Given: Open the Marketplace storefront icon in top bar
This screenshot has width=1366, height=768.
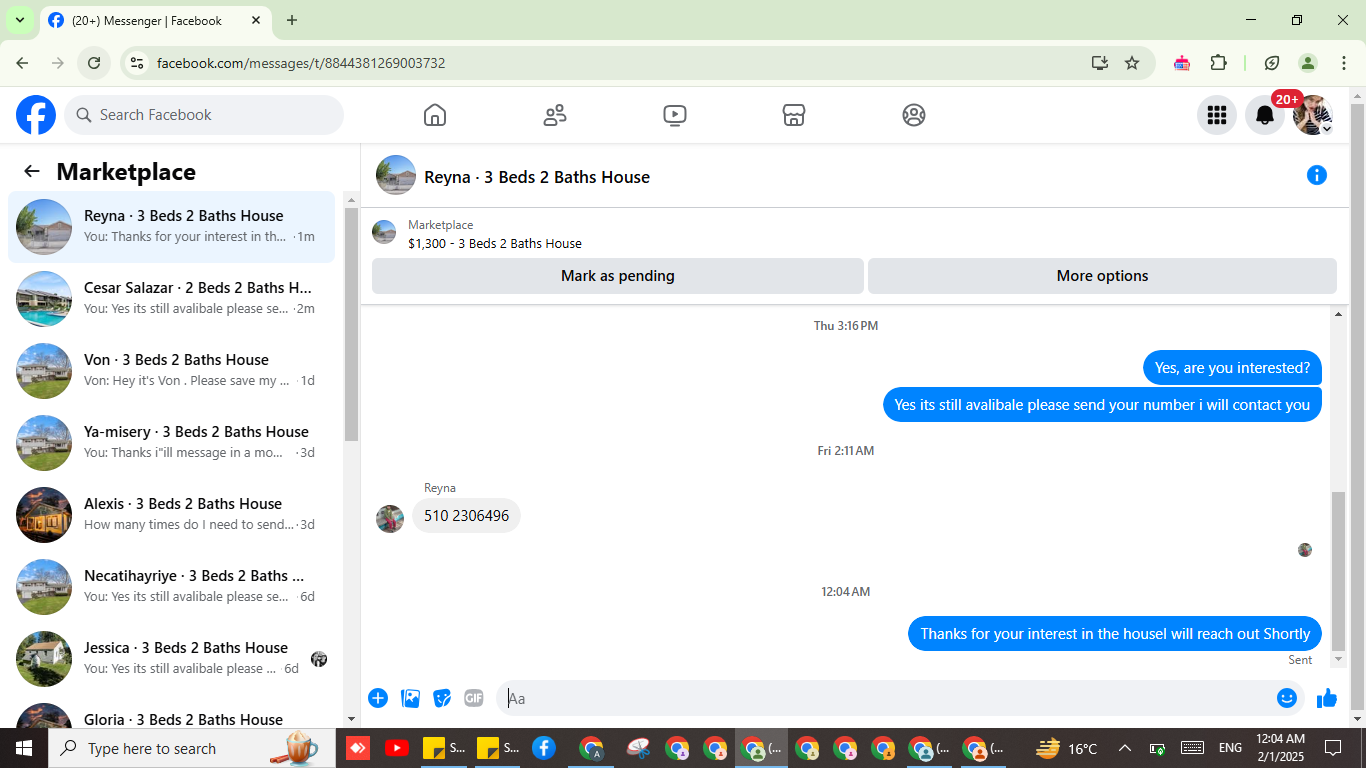Looking at the screenshot, I should tap(794, 115).
